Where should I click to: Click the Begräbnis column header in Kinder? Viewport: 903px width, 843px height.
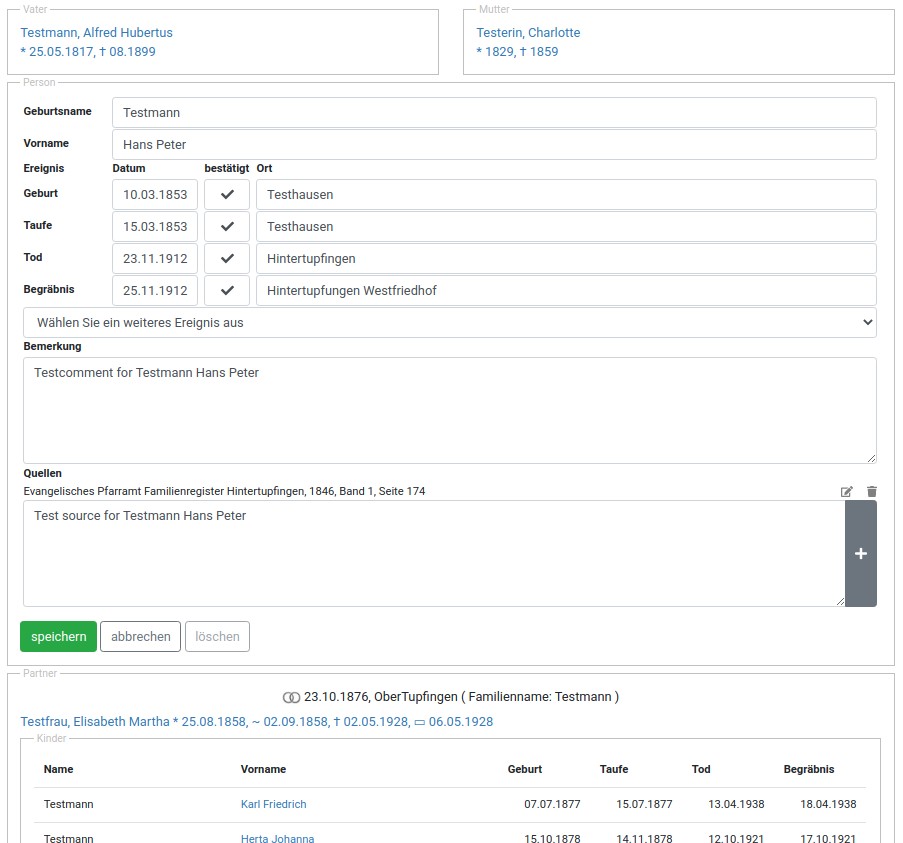click(809, 769)
